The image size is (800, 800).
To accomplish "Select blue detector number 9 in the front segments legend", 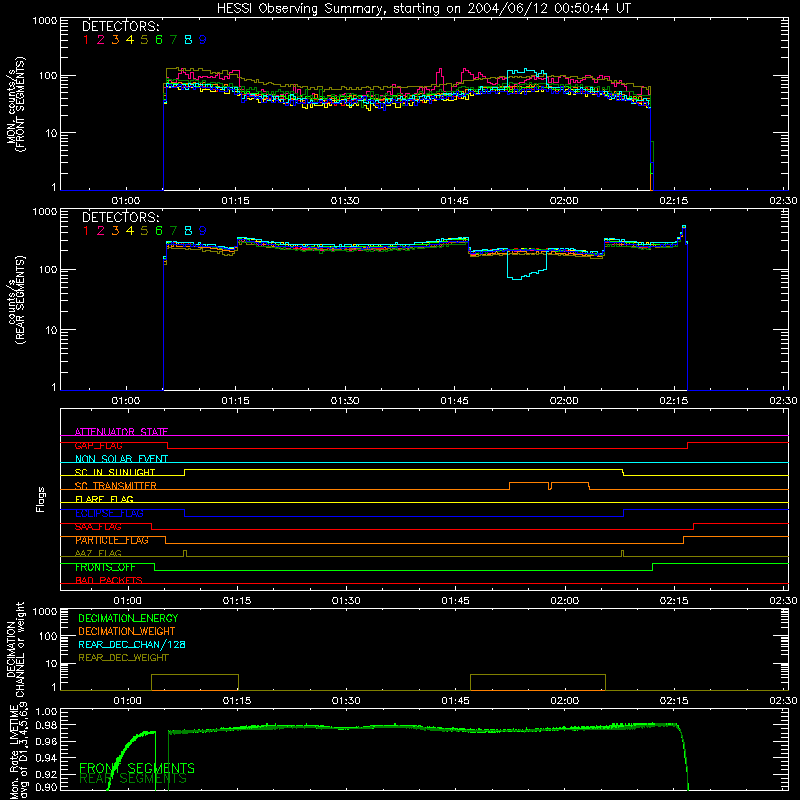I will [x=203, y=39].
